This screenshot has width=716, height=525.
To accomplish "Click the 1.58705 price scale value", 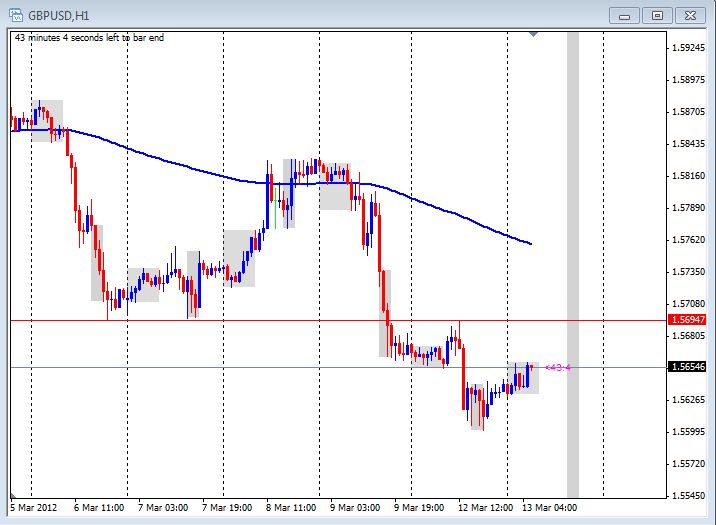I will click(x=689, y=112).
